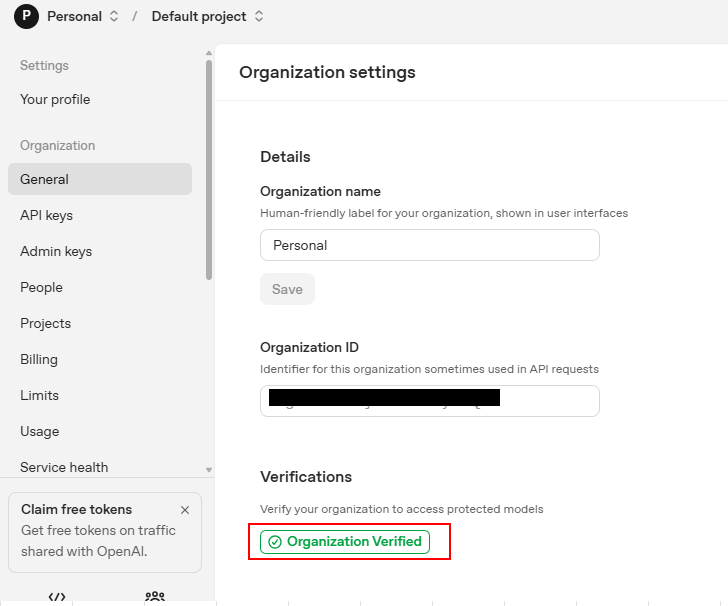View the Usage page

[x=39, y=431]
